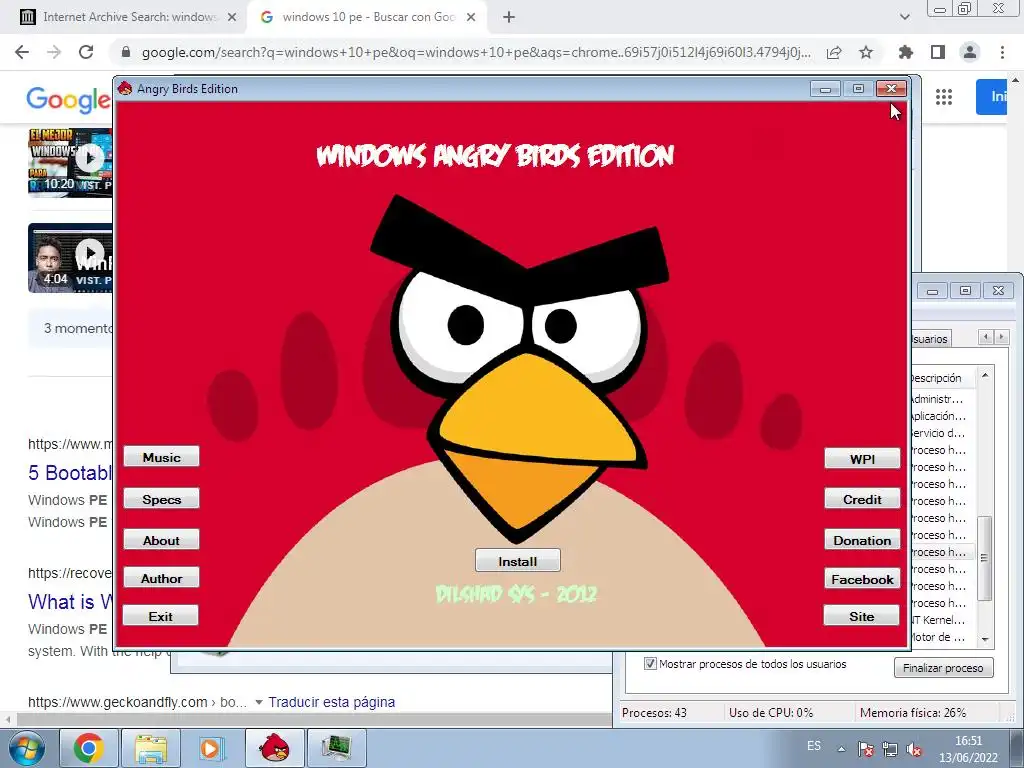Viewport: 1024px width, 768px height.
Task: Click Chrome forward arrow
Action: pos(54,52)
